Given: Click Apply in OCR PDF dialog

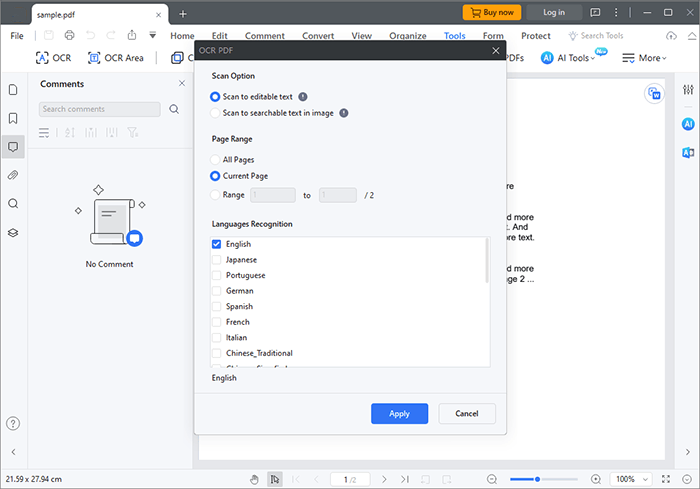Looking at the screenshot, I should (x=399, y=414).
